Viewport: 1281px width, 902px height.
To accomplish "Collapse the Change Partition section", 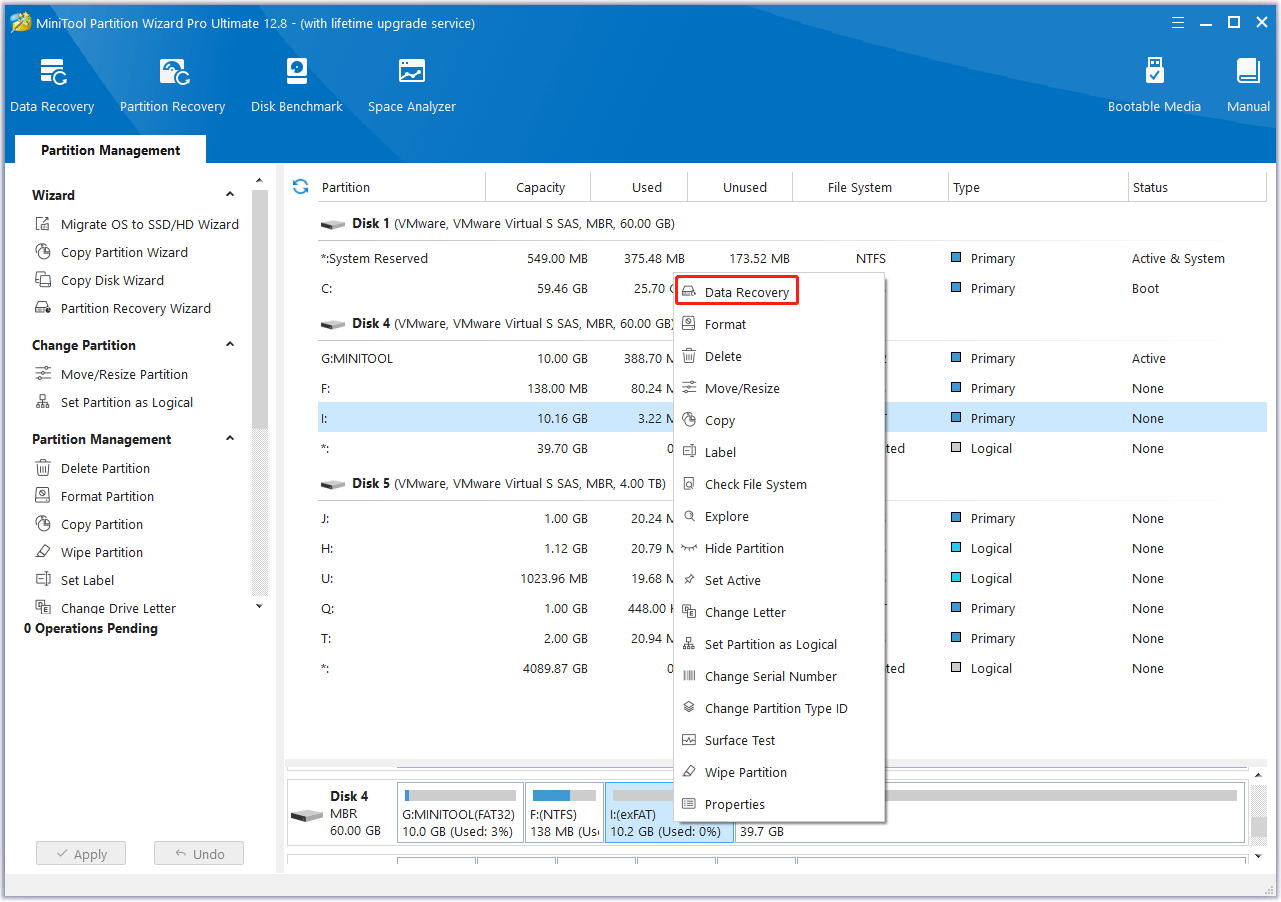I will (x=230, y=345).
